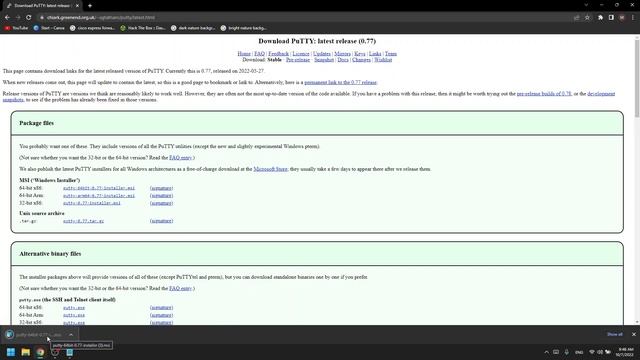
Task: Open the Updates navigation link
Action: [x=322, y=53]
